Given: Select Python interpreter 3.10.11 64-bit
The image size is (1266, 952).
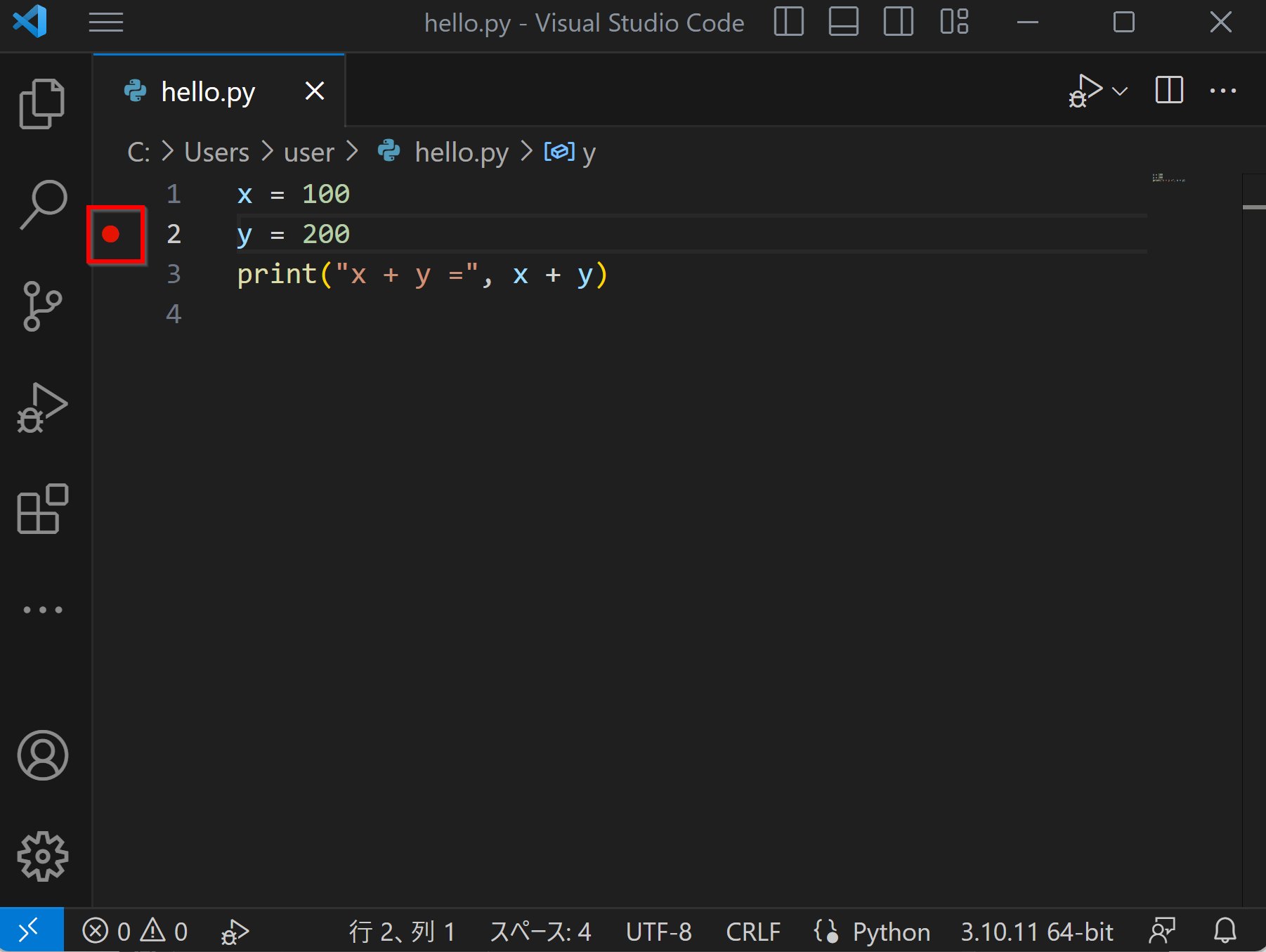Looking at the screenshot, I should (1037, 932).
